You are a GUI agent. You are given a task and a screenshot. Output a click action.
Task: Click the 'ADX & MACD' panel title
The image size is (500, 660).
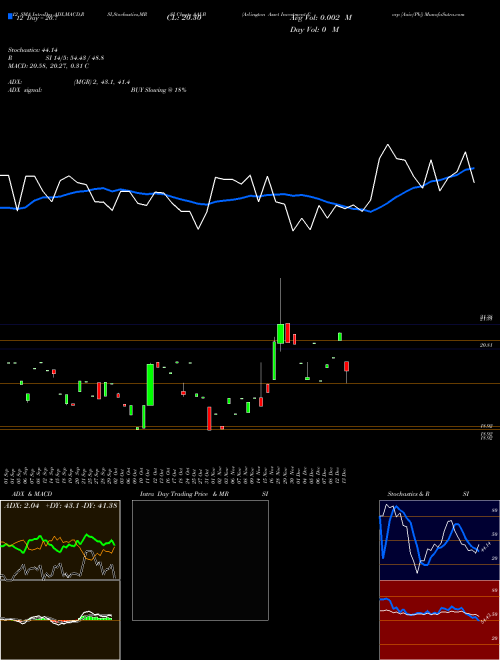pyautogui.click(x=32, y=494)
